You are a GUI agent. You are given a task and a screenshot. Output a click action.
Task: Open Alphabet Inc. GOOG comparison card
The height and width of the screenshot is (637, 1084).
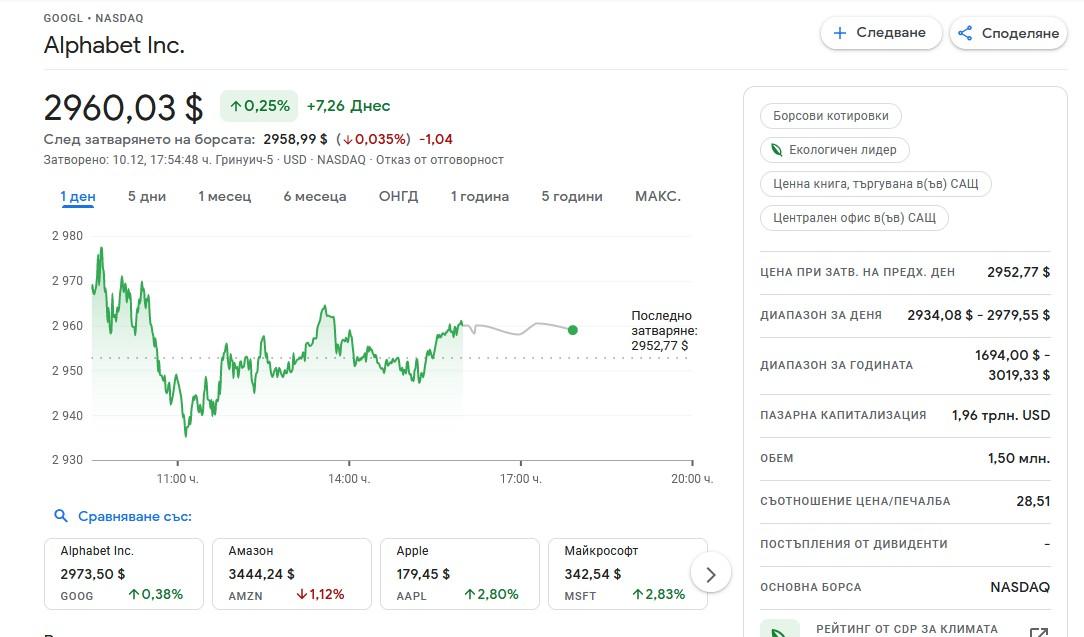pos(124,573)
